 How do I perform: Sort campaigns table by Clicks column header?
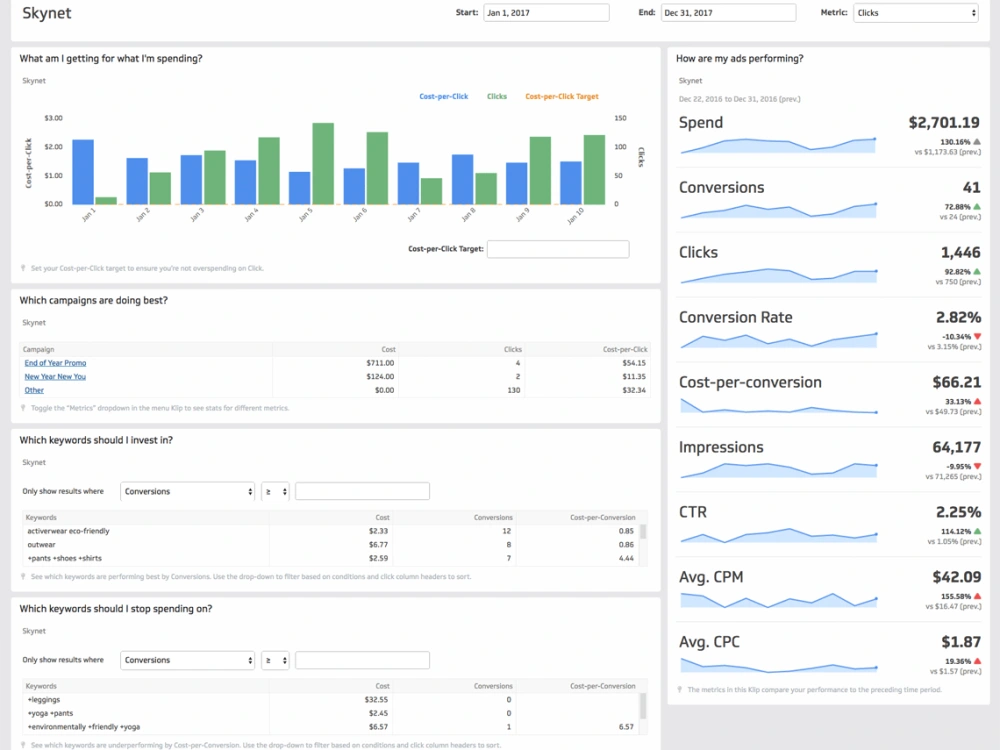(x=513, y=349)
